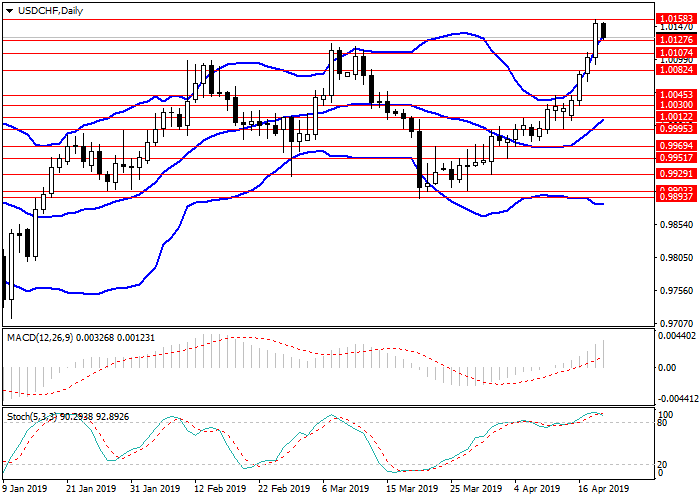Click the 15 Mar 2019 date label
The image size is (700, 500).
pos(412,490)
